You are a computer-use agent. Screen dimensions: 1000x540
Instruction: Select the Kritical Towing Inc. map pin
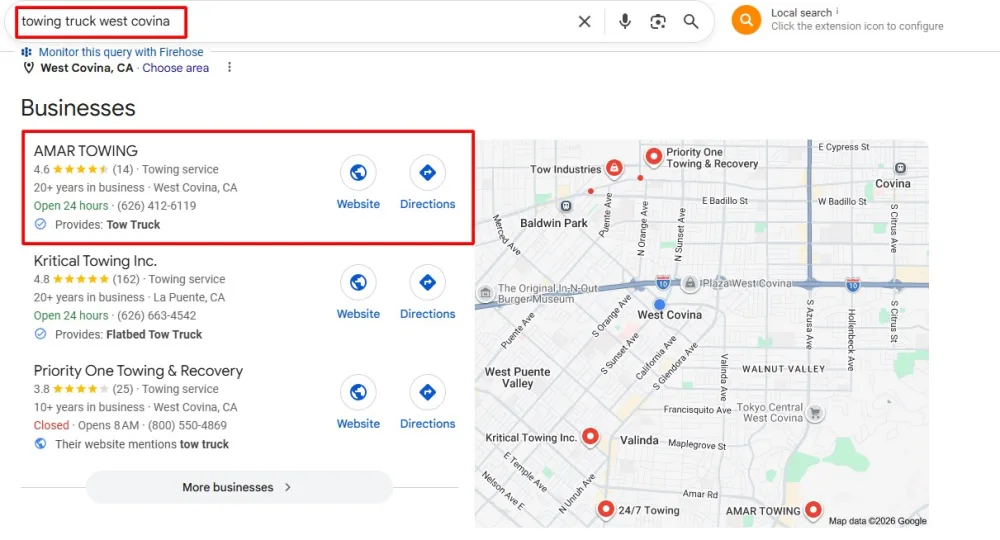point(591,437)
